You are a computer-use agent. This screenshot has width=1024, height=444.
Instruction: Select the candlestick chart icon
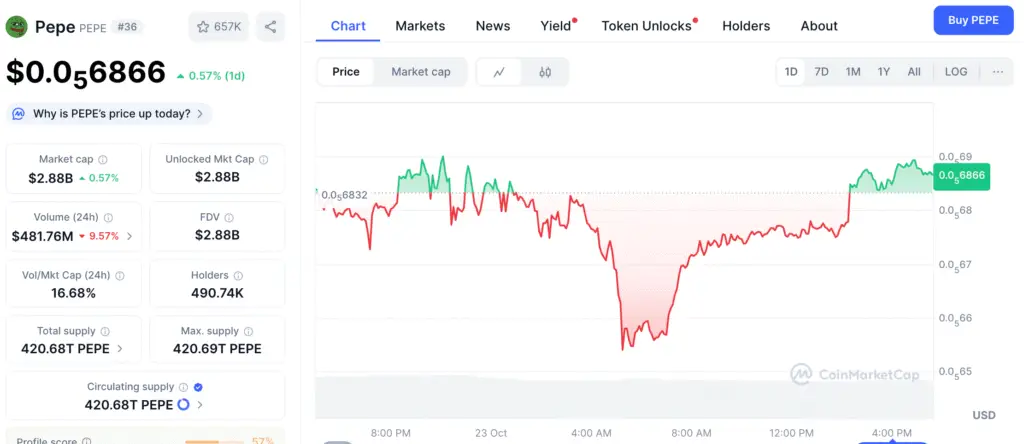545,72
